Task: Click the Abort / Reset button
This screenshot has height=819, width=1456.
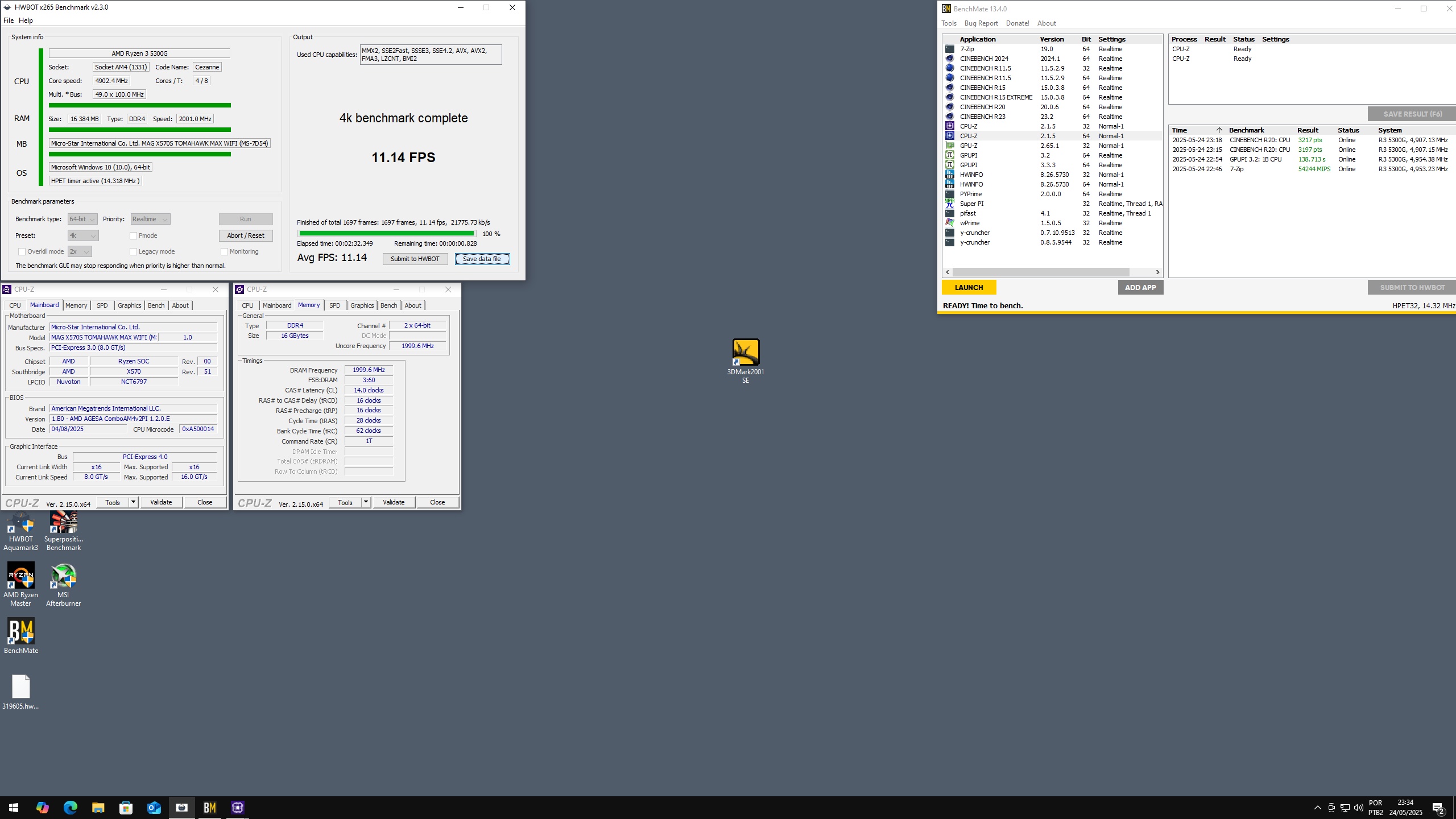Action: point(246,235)
